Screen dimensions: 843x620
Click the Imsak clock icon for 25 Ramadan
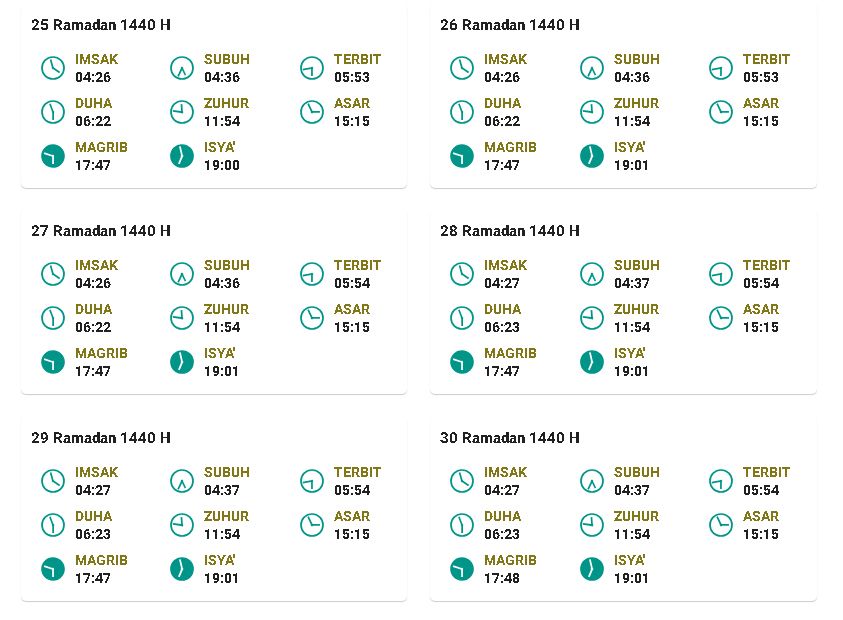tap(53, 68)
